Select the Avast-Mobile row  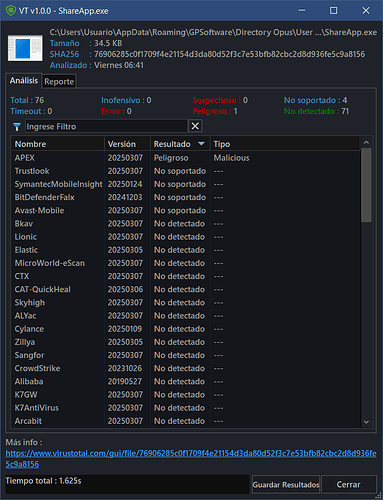pos(186,211)
